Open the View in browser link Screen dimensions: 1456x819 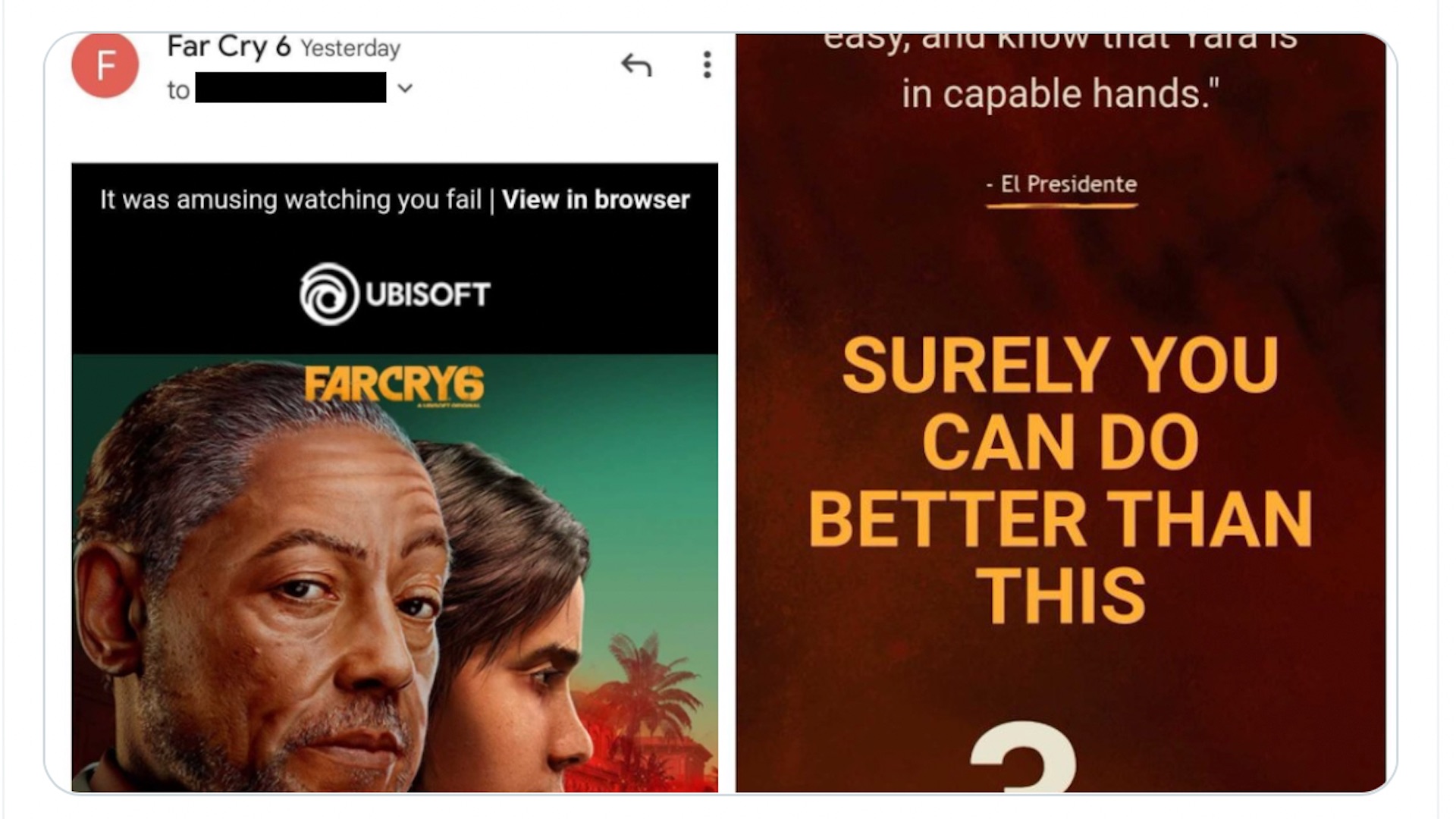(x=596, y=199)
